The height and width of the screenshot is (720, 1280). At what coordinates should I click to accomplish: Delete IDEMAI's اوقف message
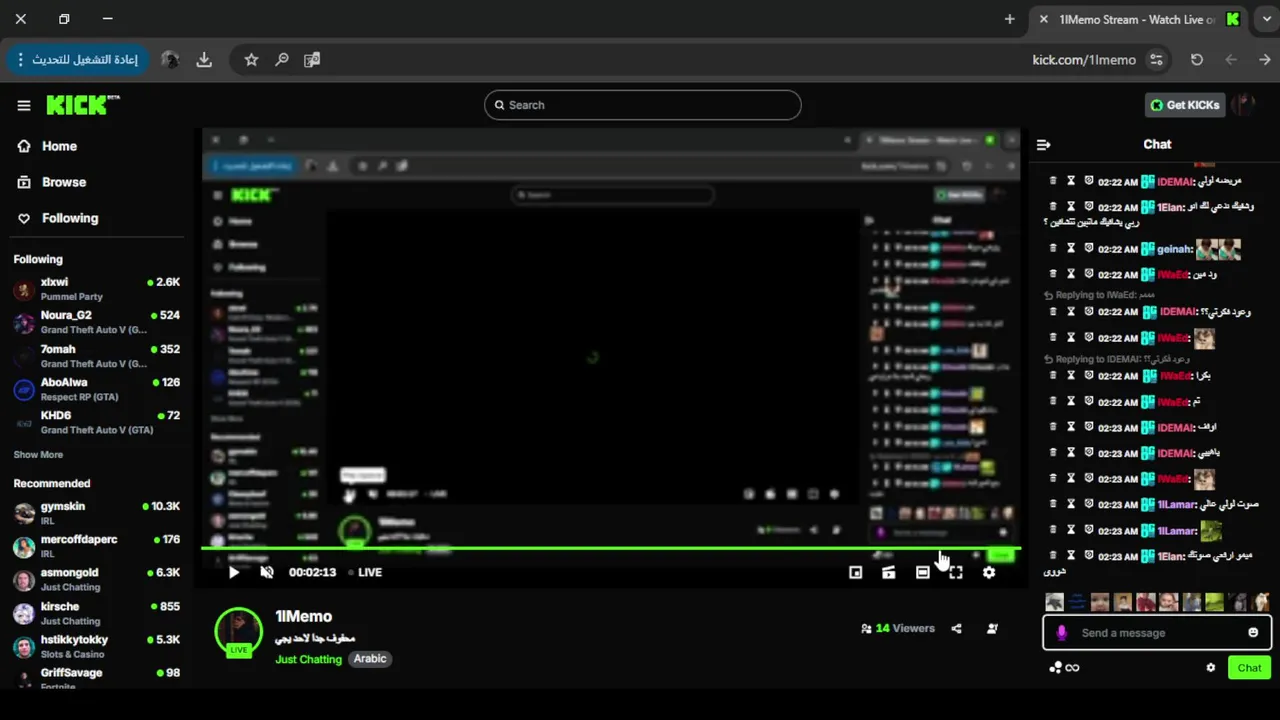[1052, 427]
